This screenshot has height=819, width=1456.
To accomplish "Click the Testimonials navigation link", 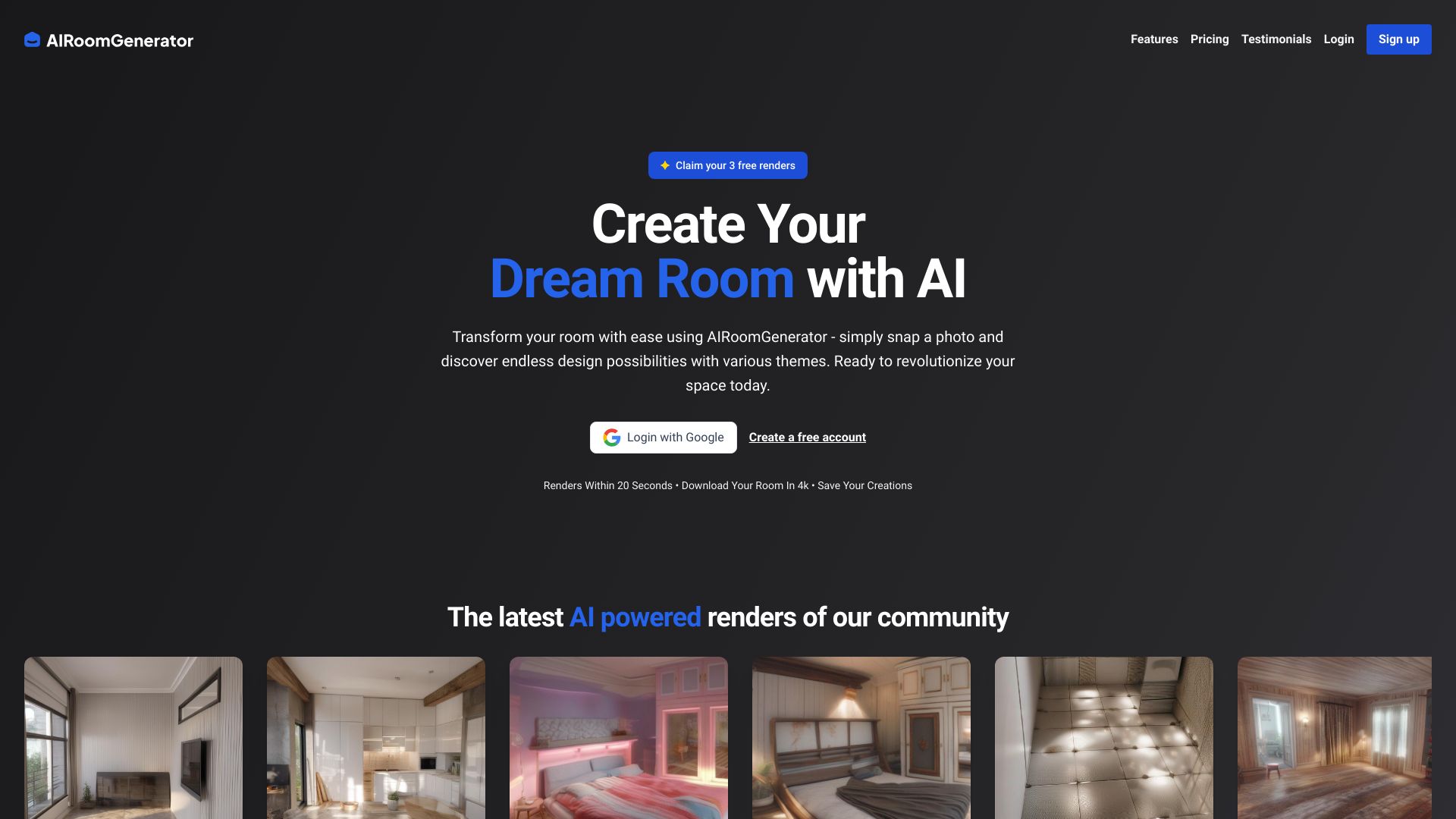I will [x=1276, y=39].
